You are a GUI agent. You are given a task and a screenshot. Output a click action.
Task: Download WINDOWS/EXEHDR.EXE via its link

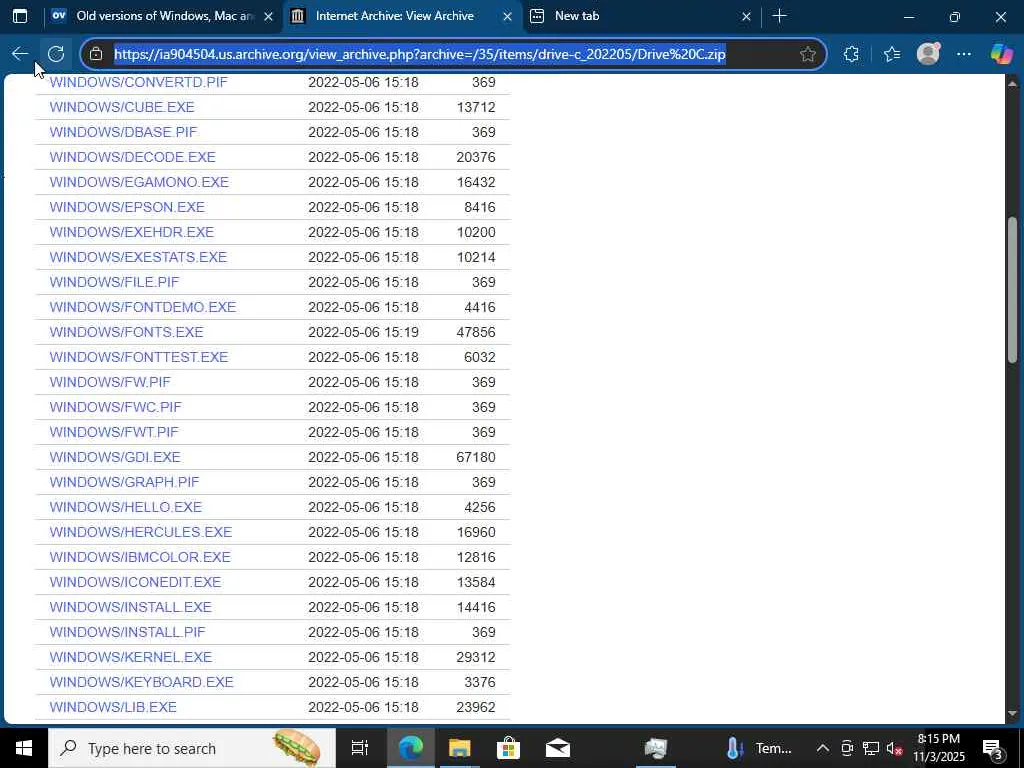[x=132, y=232]
